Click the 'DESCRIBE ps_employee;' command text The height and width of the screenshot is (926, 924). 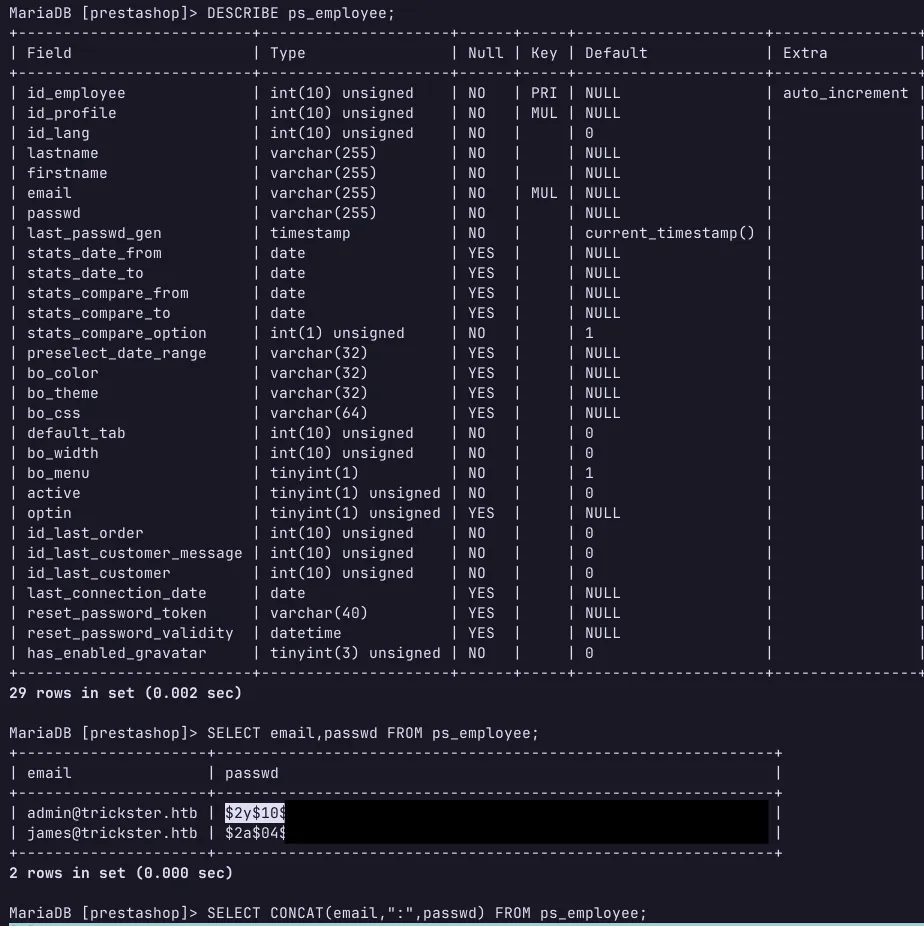(x=301, y=13)
